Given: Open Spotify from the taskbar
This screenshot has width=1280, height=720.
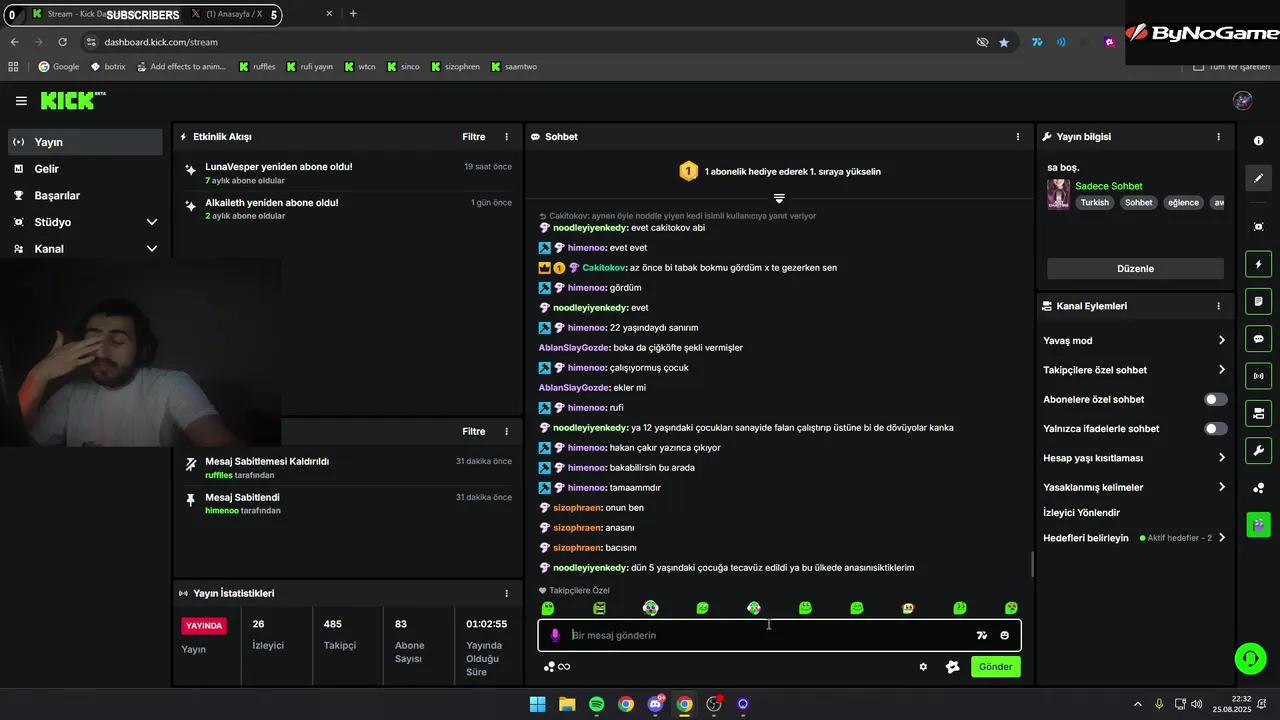Looking at the screenshot, I should 596,704.
